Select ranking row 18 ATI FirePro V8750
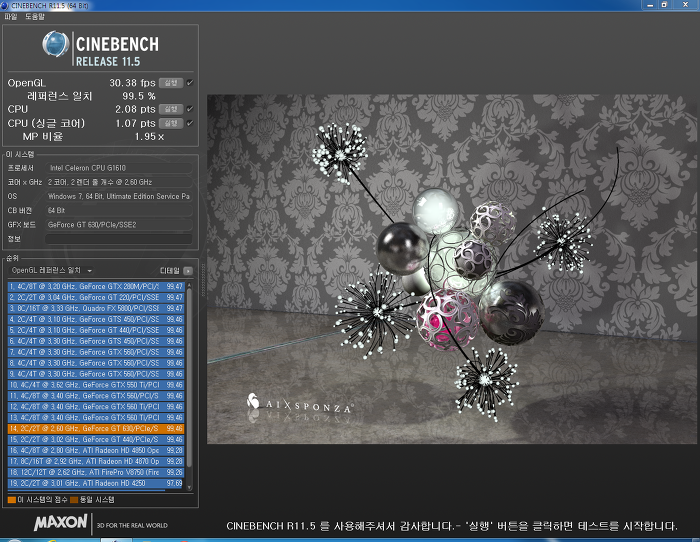Viewport: 700px width, 542px height. tap(96, 472)
